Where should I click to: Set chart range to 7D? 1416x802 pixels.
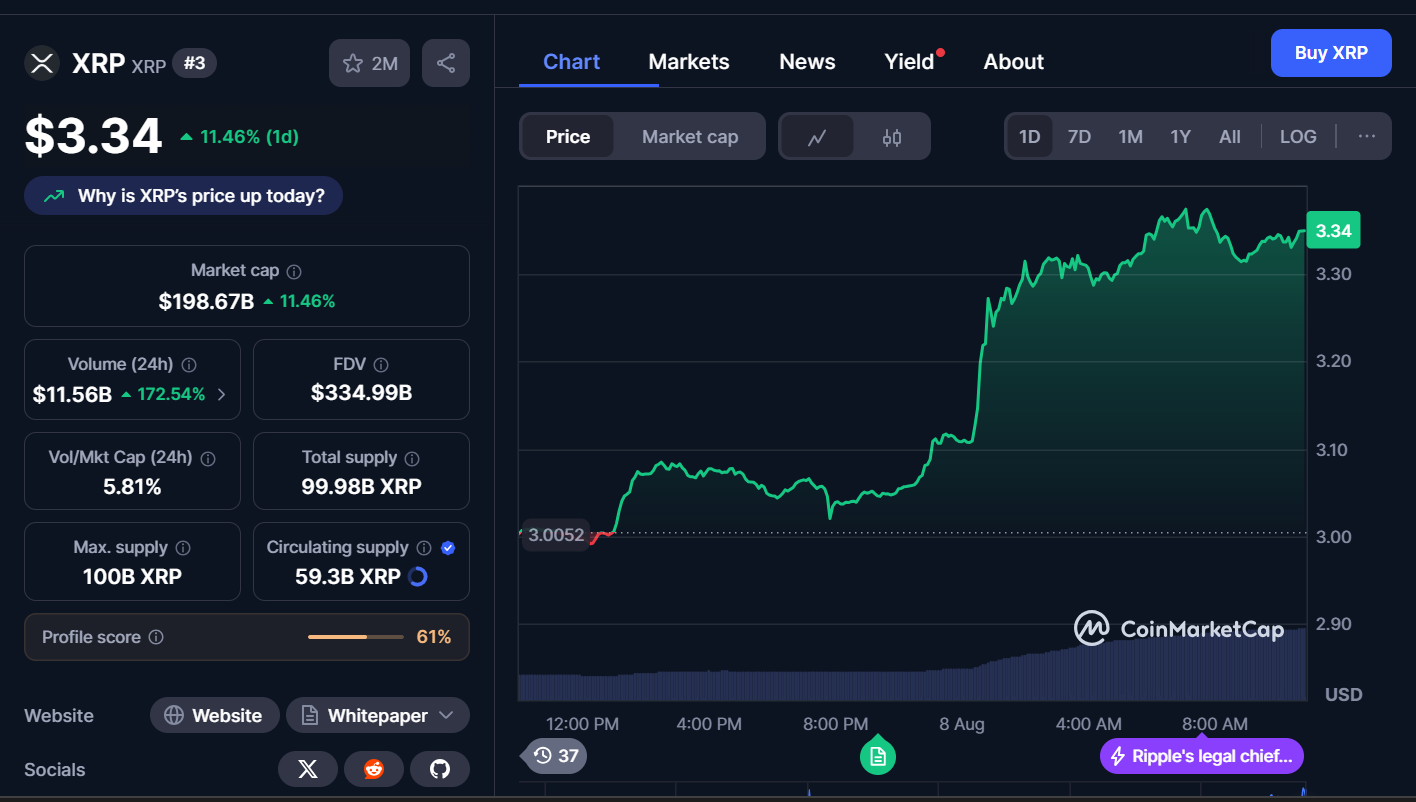click(x=1079, y=137)
